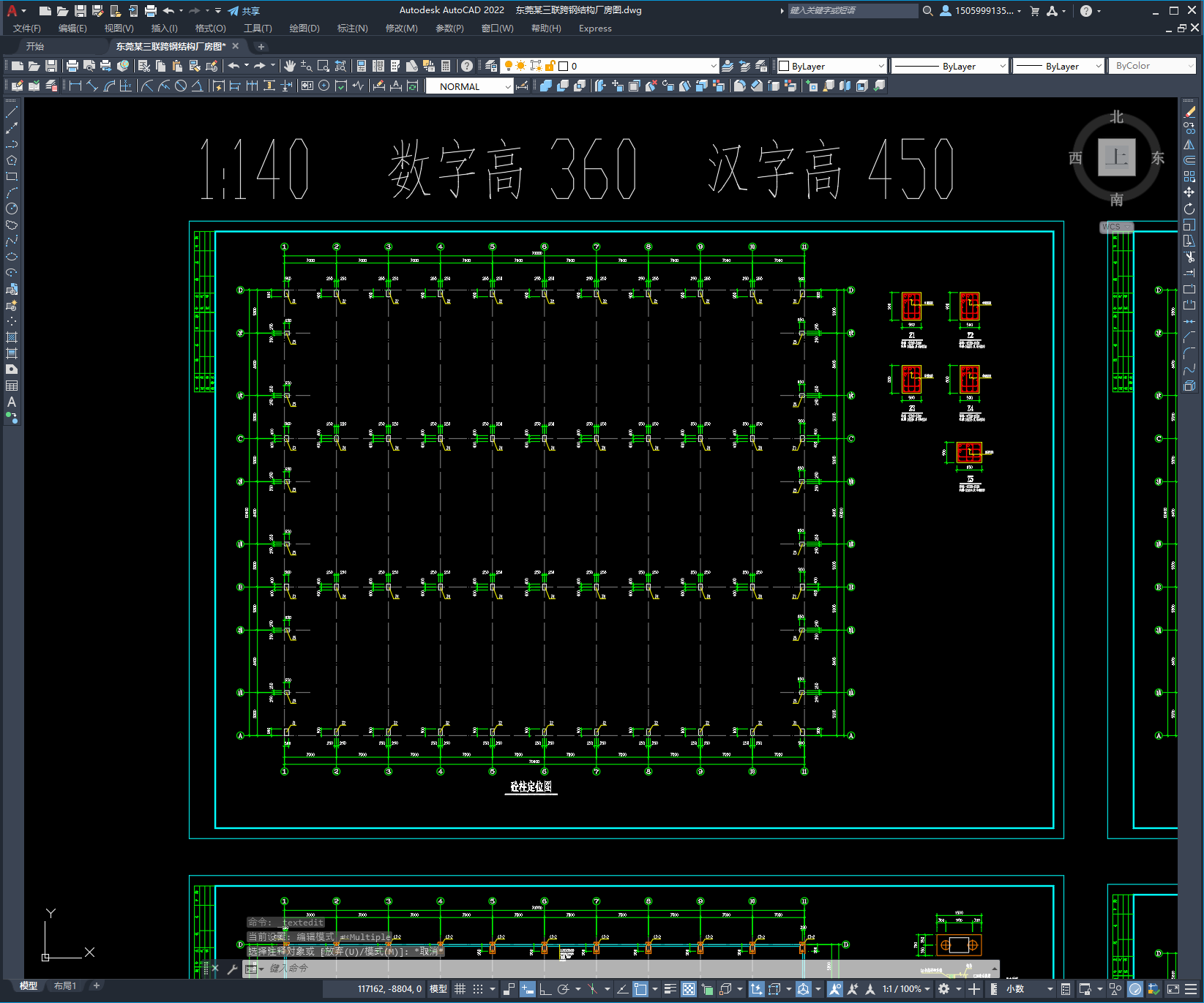Click the Plot printer icon in standard toolbar

tap(72, 66)
